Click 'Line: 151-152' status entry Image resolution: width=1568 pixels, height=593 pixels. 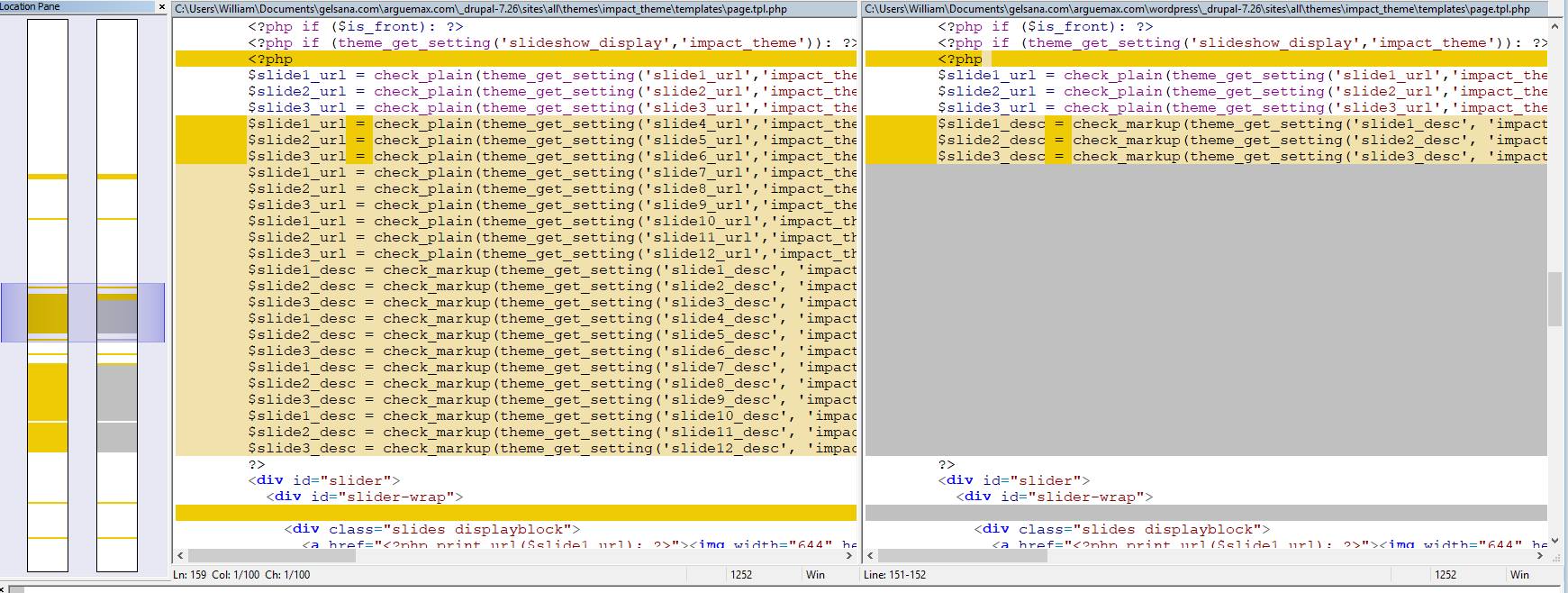pyautogui.click(x=895, y=574)
